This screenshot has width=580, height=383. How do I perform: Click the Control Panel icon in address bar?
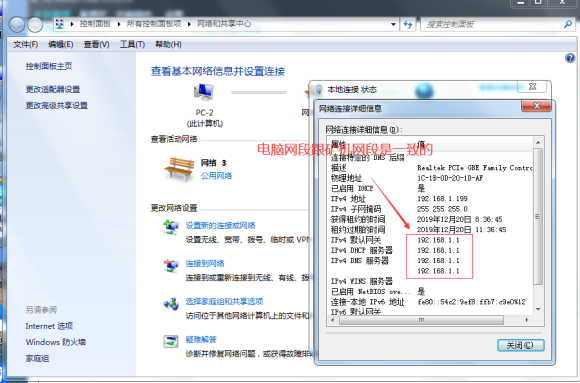60,24
